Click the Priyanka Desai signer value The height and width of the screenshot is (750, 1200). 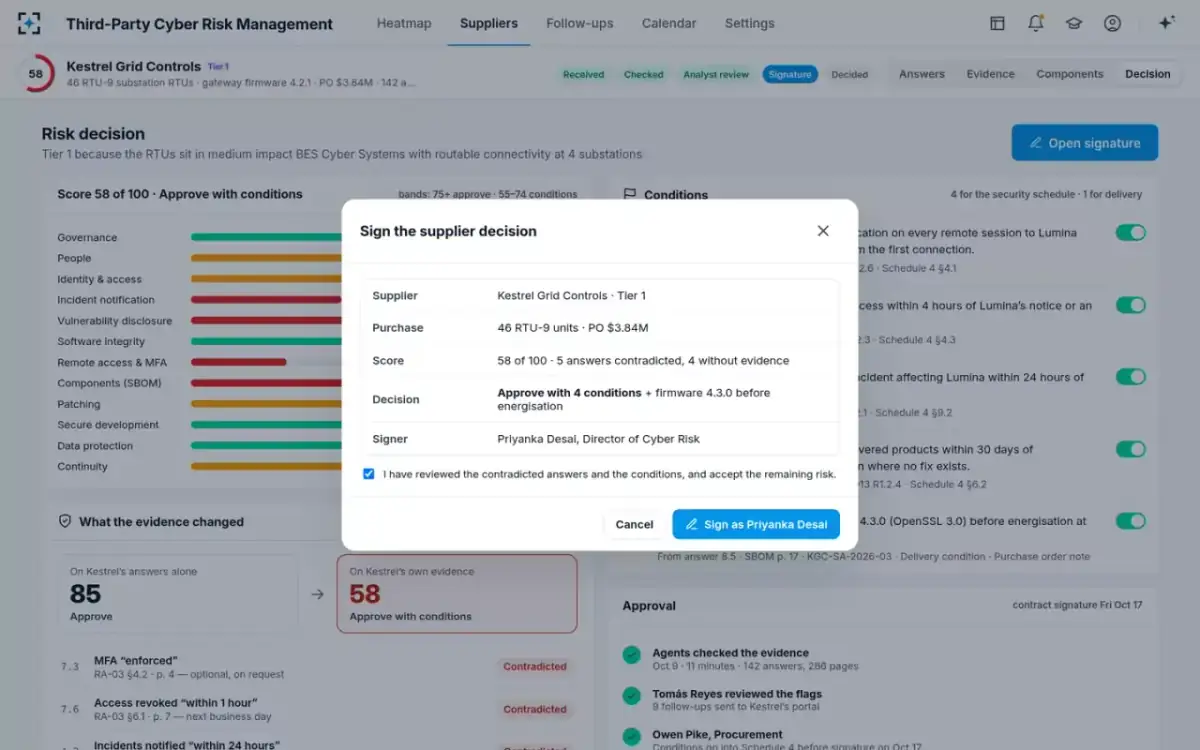598,439
